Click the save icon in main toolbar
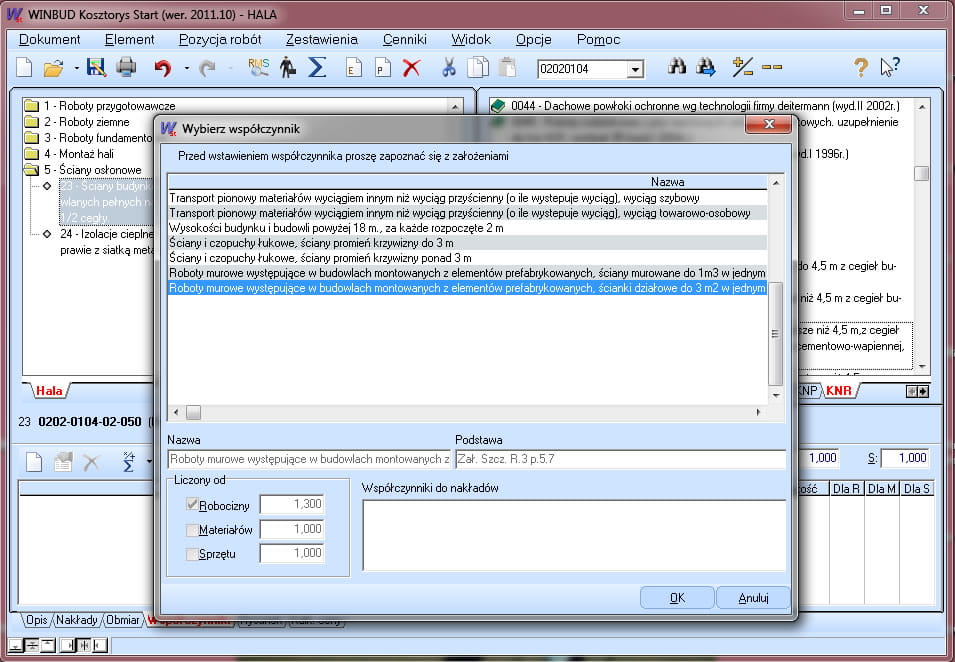955x662 pixels. 96,68
